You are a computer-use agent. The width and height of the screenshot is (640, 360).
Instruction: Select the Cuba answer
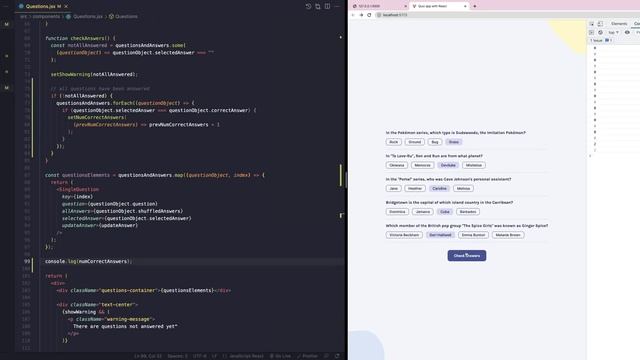pyautogui.click(x=444, y=212)
